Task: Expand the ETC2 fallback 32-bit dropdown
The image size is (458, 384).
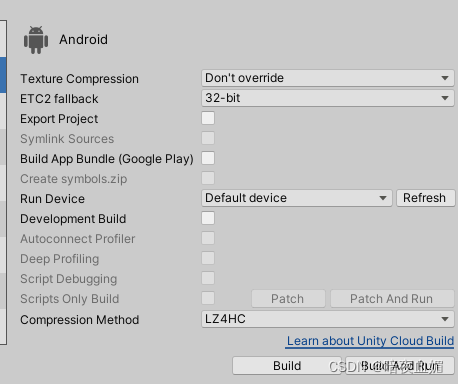Action: 328,98
